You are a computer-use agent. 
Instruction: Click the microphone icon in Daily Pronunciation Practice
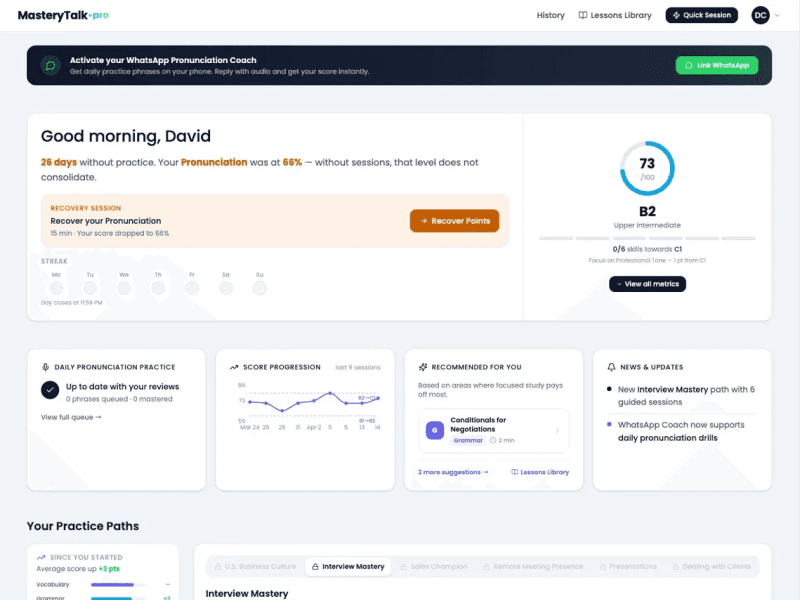[x=45, y=367]
